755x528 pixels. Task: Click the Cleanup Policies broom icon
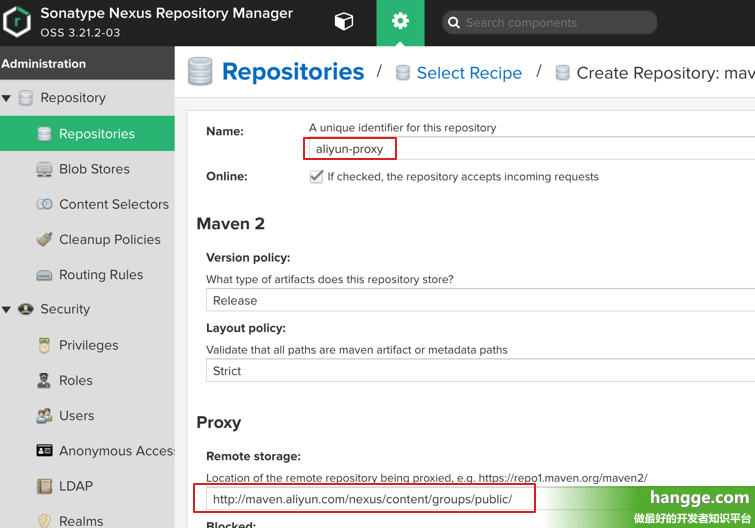click(44, 239)
